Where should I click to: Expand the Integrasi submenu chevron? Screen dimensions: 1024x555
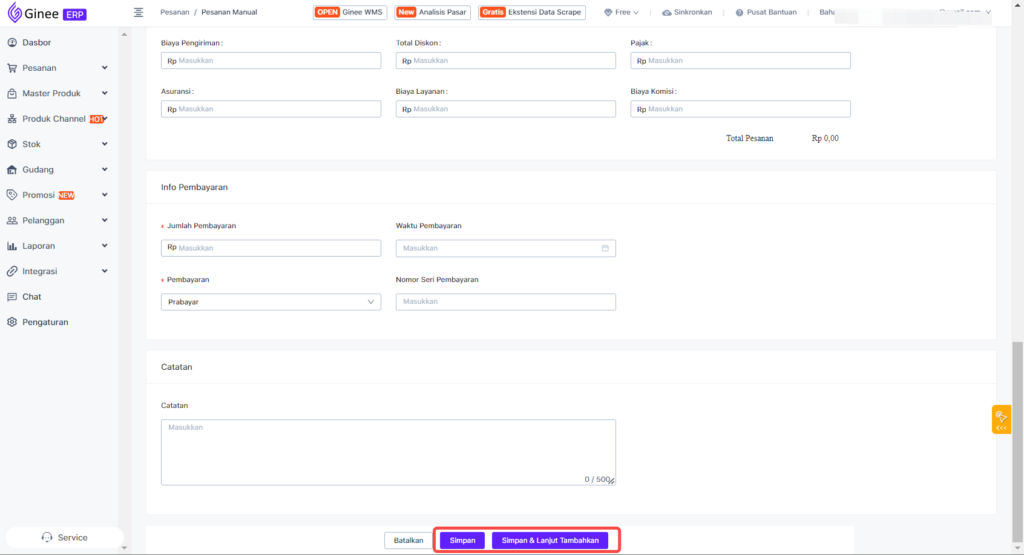click(104, 272)
